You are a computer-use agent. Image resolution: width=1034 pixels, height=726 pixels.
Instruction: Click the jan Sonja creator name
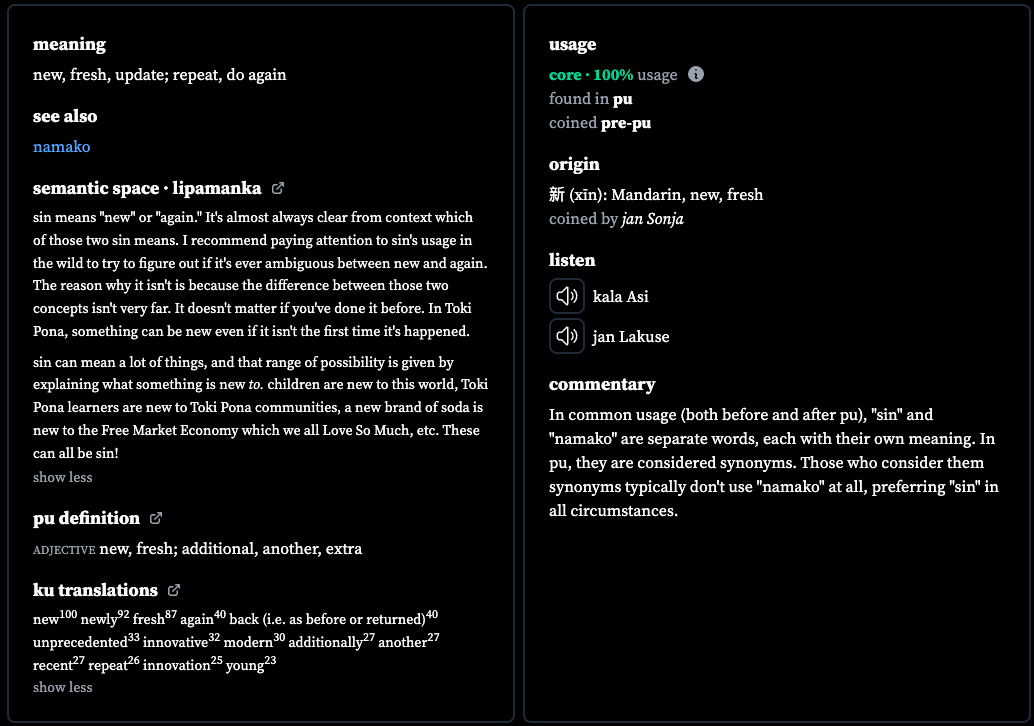click(652, 219)
